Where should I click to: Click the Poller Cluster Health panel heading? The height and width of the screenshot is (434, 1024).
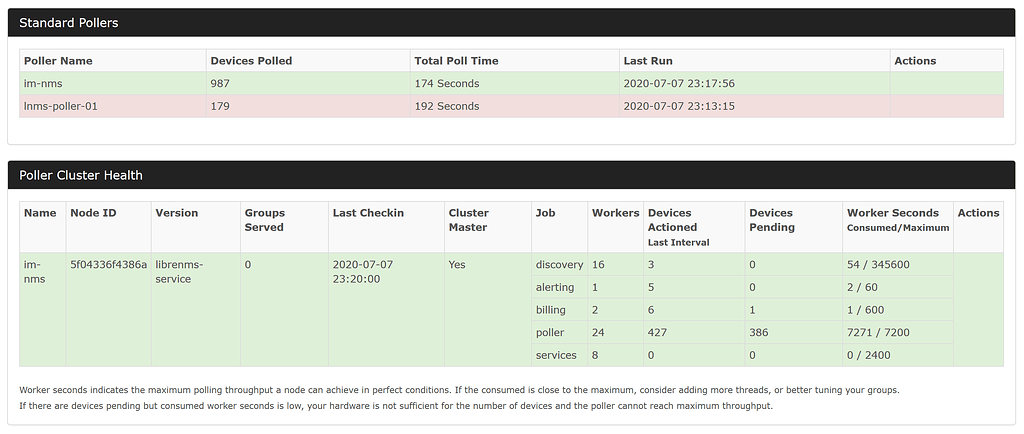point(81,175)
